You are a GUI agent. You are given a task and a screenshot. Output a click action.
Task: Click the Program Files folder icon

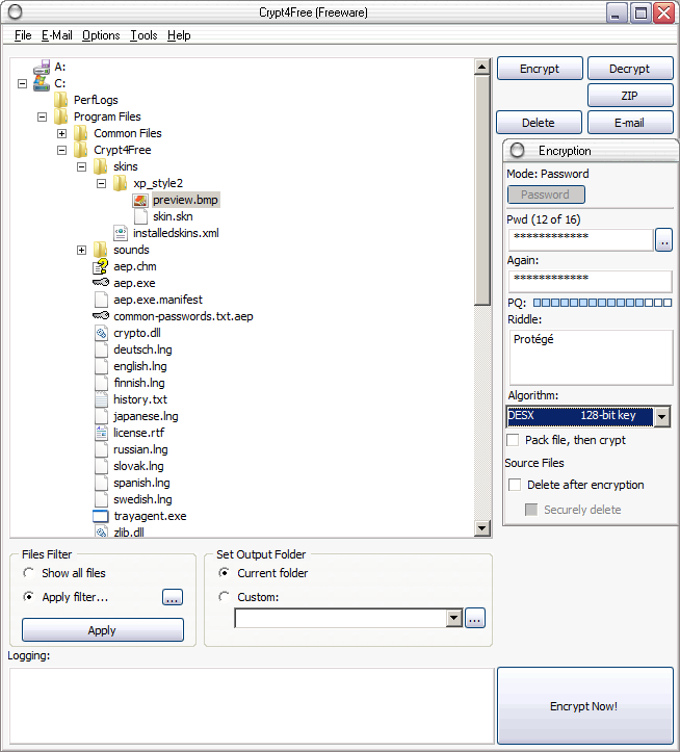(61, 117)
